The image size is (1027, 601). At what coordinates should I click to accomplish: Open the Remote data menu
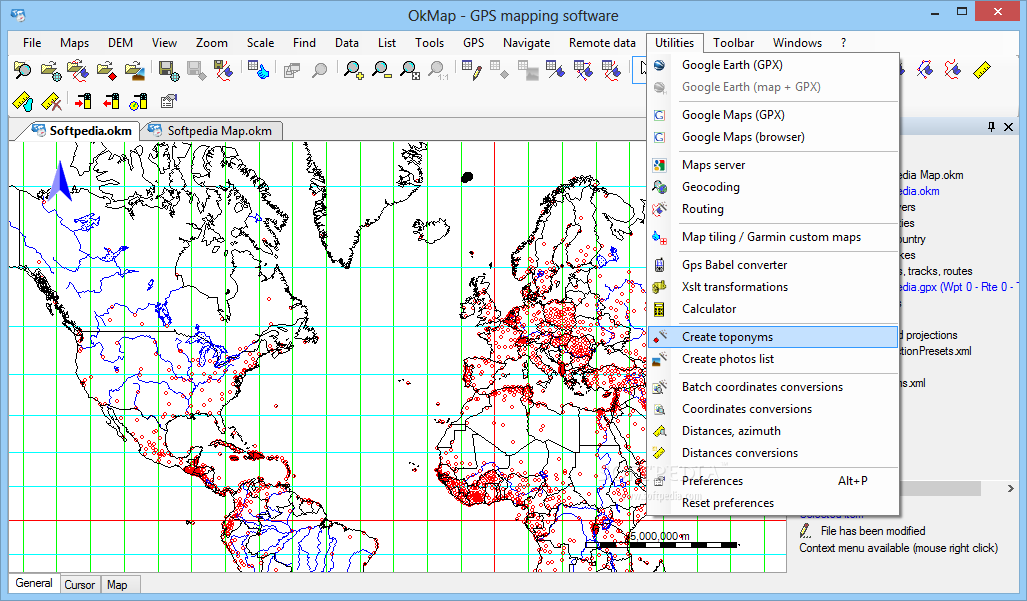pyautogui.click(x=602, y=43)
